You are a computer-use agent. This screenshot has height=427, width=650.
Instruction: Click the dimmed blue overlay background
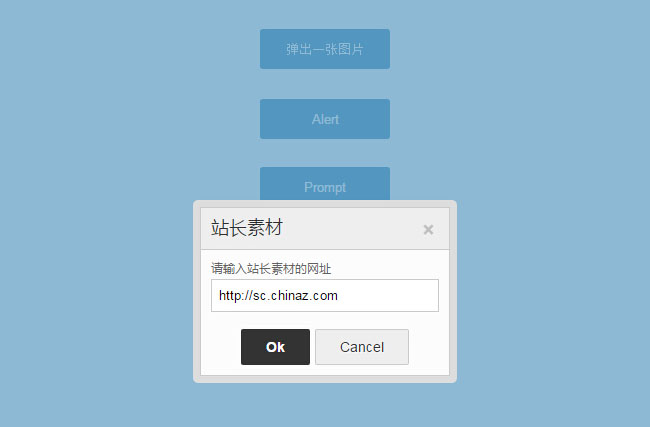point(104,249)
